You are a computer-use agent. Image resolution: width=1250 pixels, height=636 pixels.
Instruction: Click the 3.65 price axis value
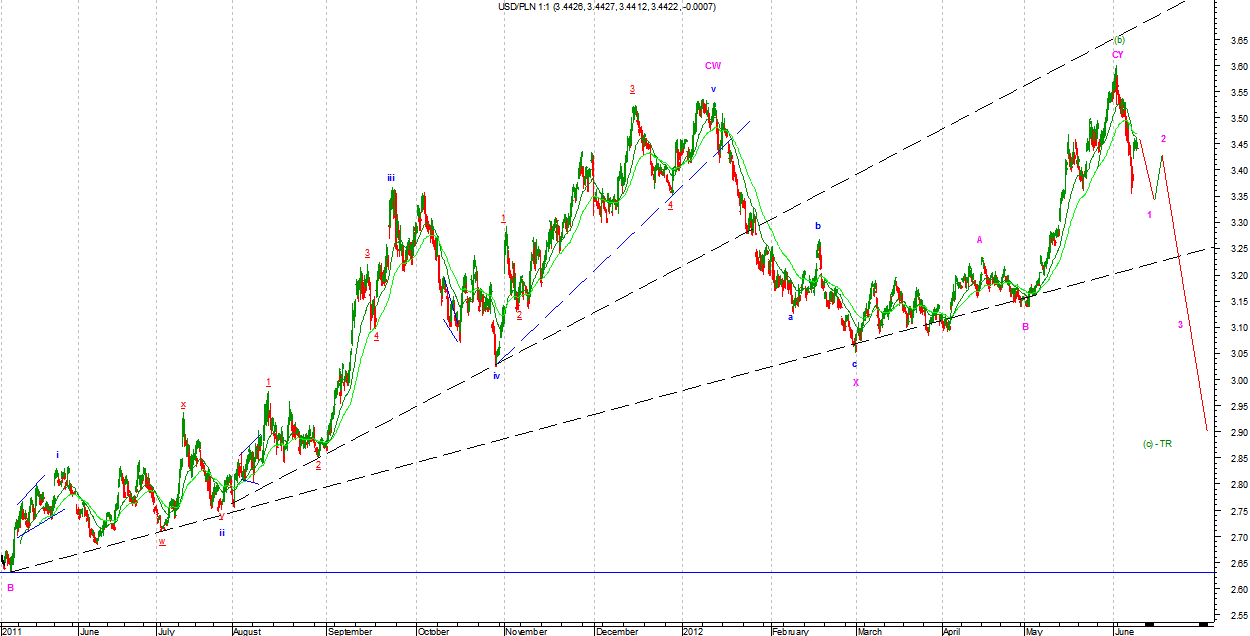[1232, 42]
